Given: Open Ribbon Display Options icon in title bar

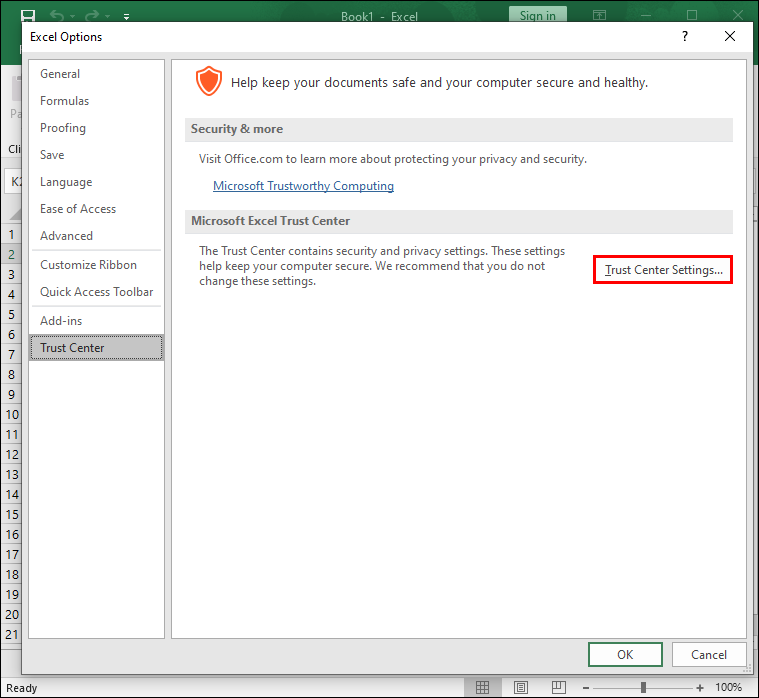Looking at the screenshot, I should pos(599,15).
